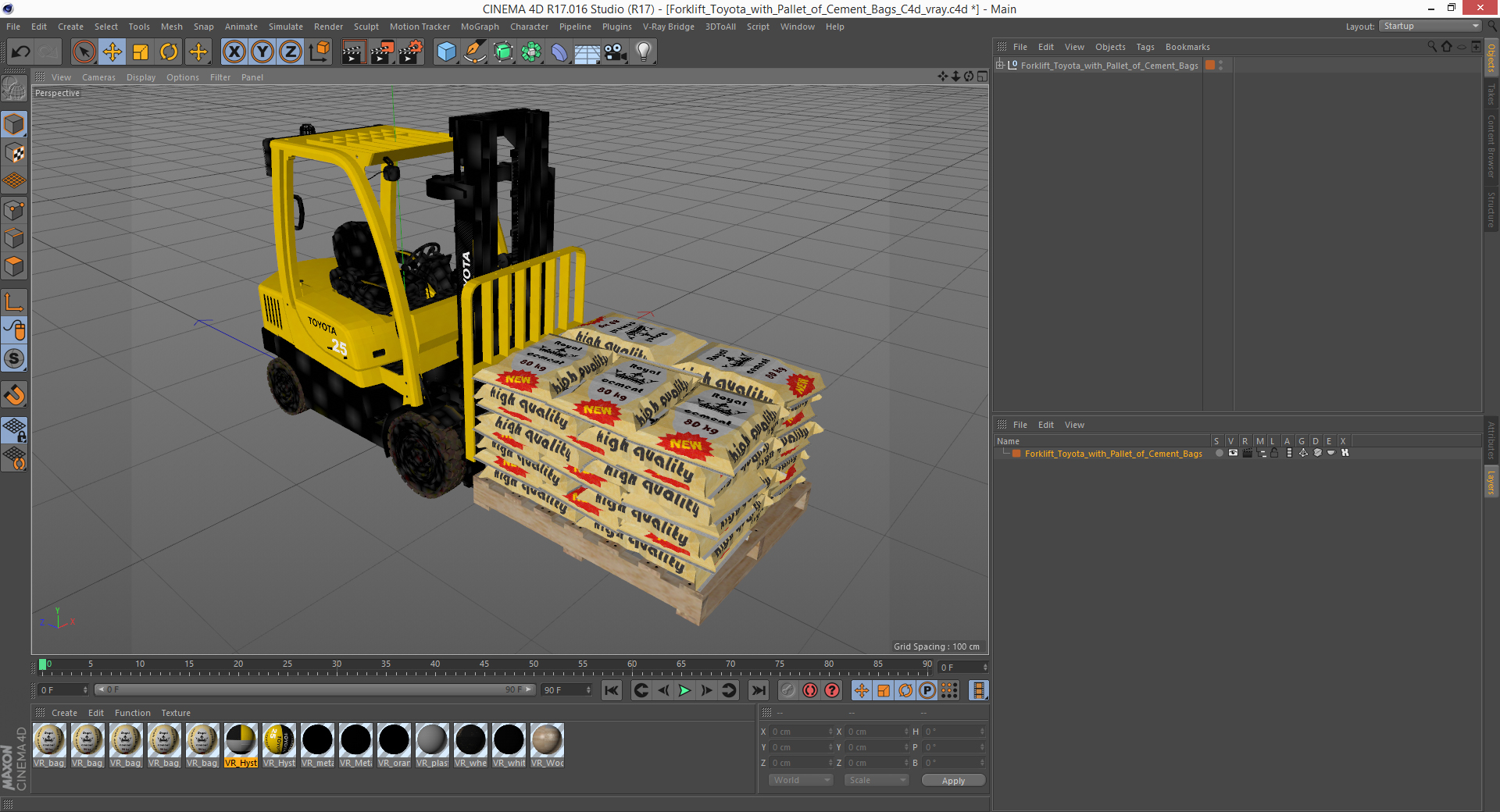Image resolution: width=1500 pixels, height=812 pixels.
Task: Open the Layout Startup dropdown
Action: (x=1430, y=26)
